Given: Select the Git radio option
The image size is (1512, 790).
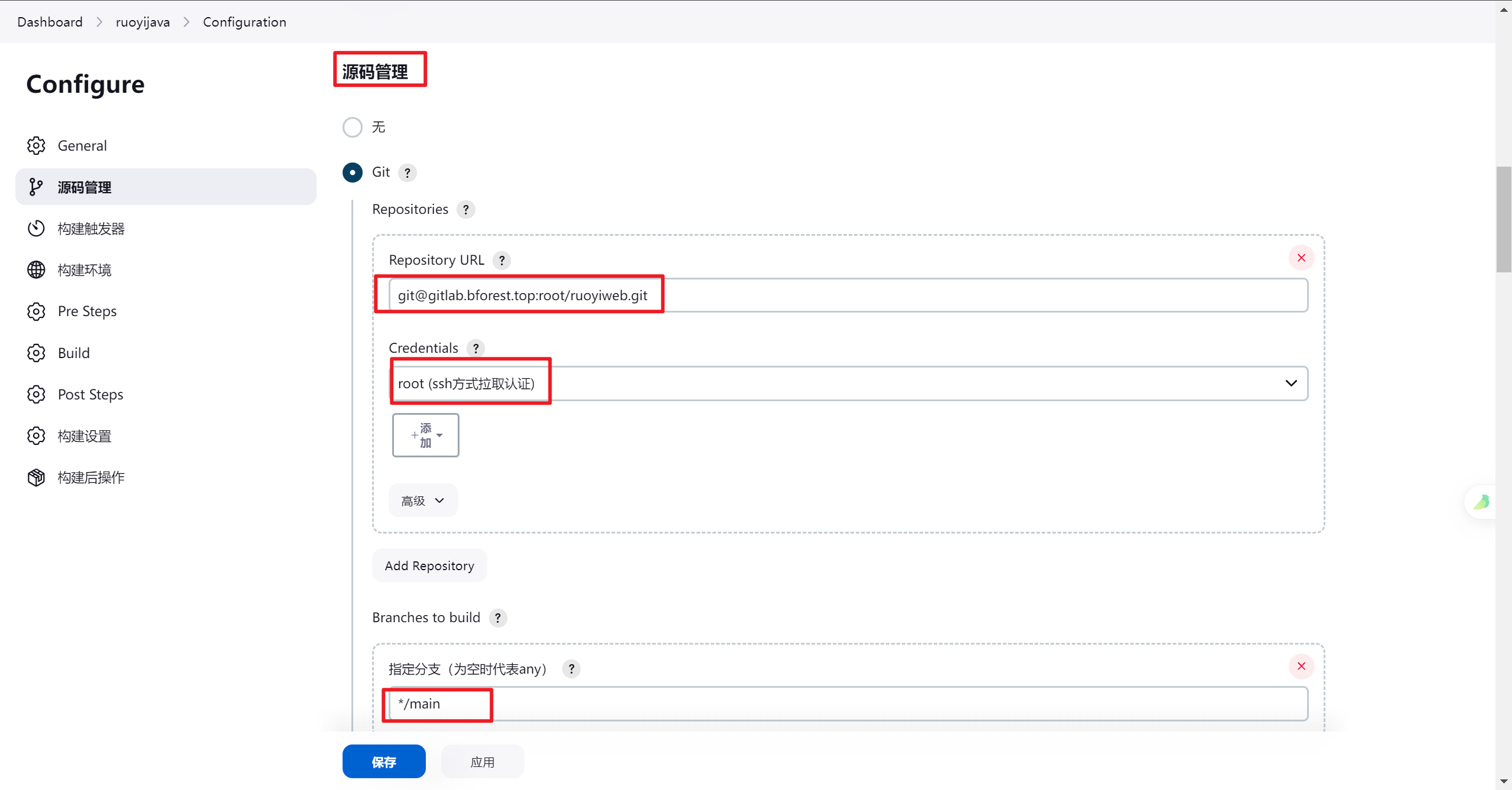Looking at the screenshot, I should coord(353,173).
